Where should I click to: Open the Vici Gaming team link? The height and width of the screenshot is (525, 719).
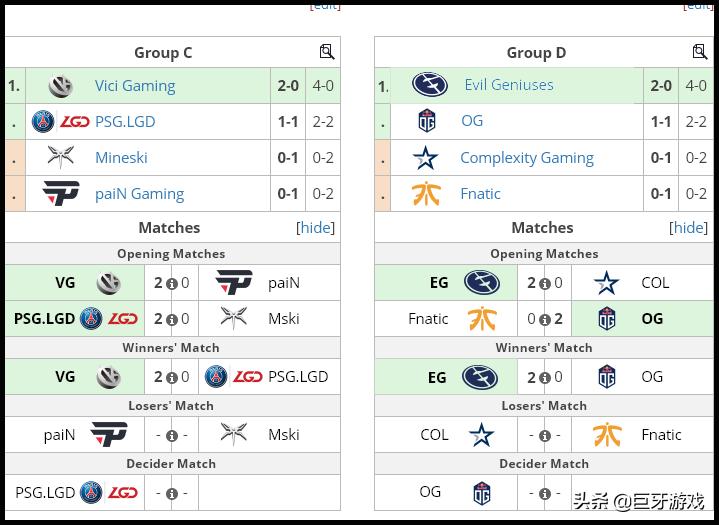[135, 86]
